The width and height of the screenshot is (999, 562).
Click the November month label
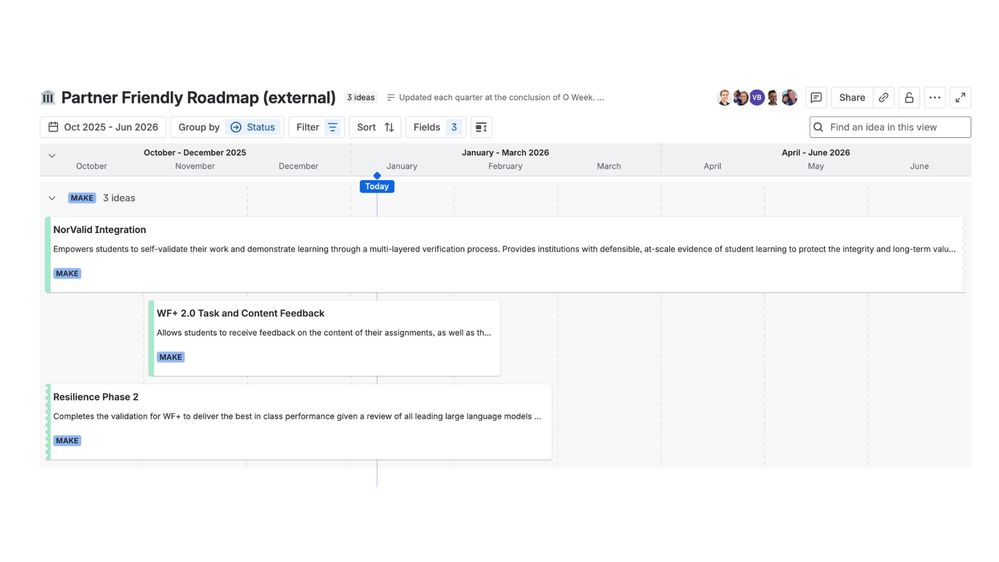click(195, 166)
